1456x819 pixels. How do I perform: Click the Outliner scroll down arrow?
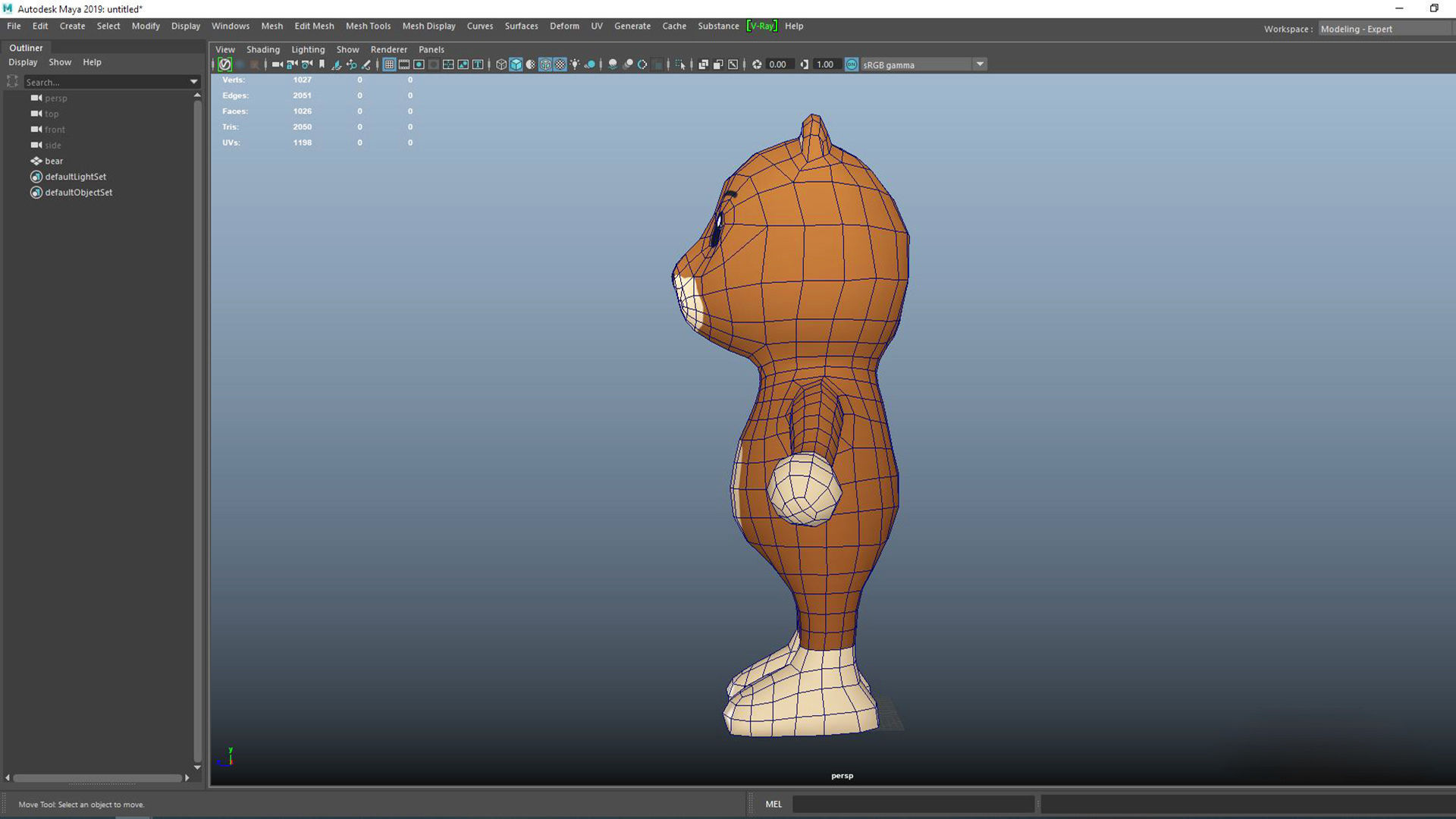tap(197, 767)
